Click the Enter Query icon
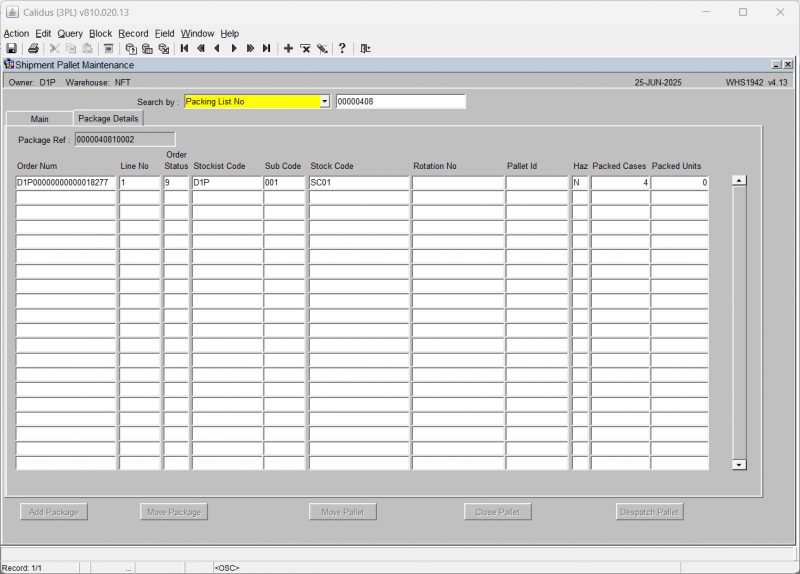The image size is (800, 574). (131, 48)
